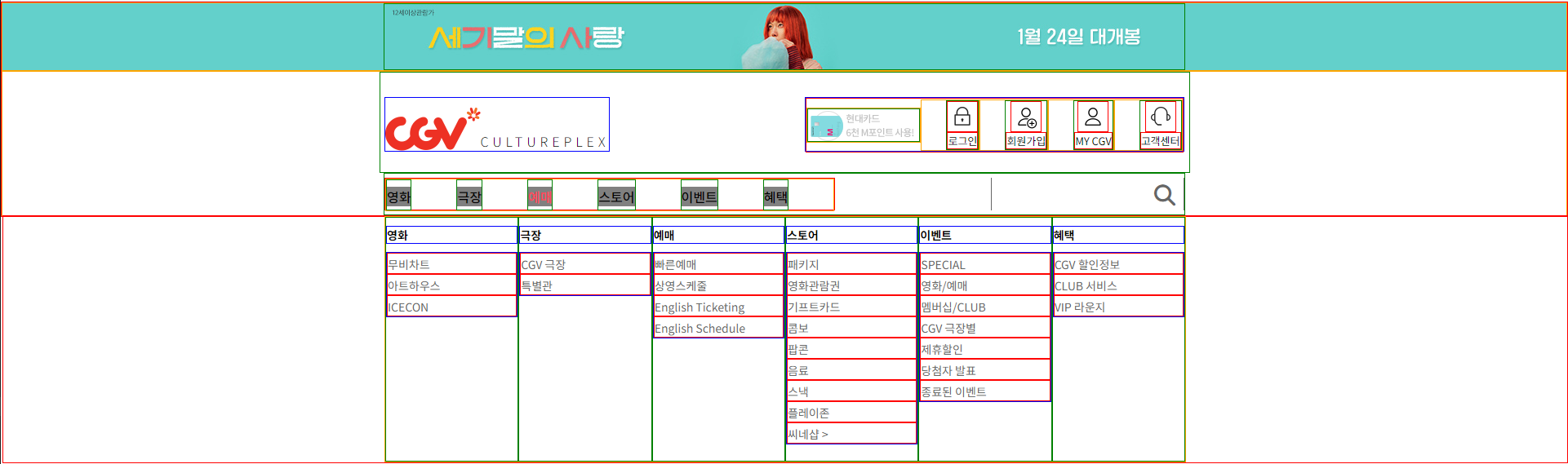The width and height of the screenshot is (1568, 464).
Task: Open 아트하우스 in the submenu
Action: [x=451, y=285]
